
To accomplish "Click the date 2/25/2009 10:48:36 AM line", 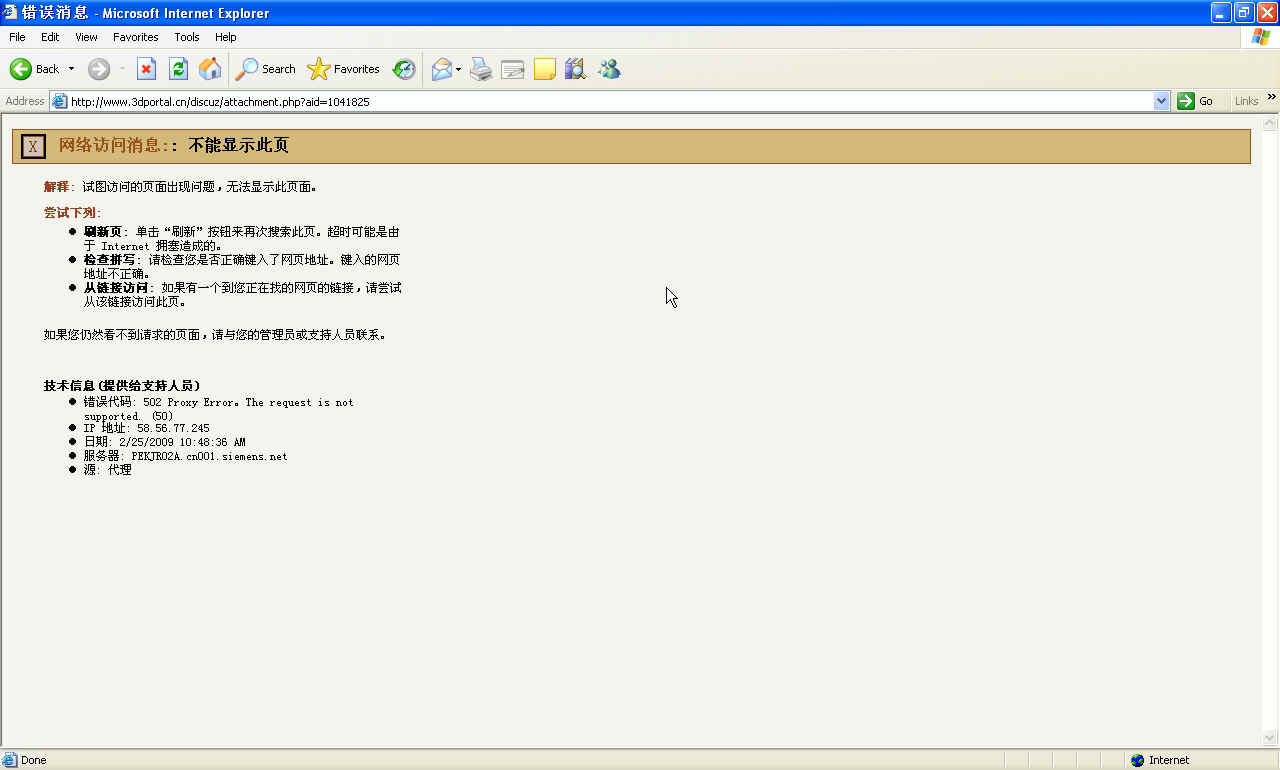I will pos(164,442).
